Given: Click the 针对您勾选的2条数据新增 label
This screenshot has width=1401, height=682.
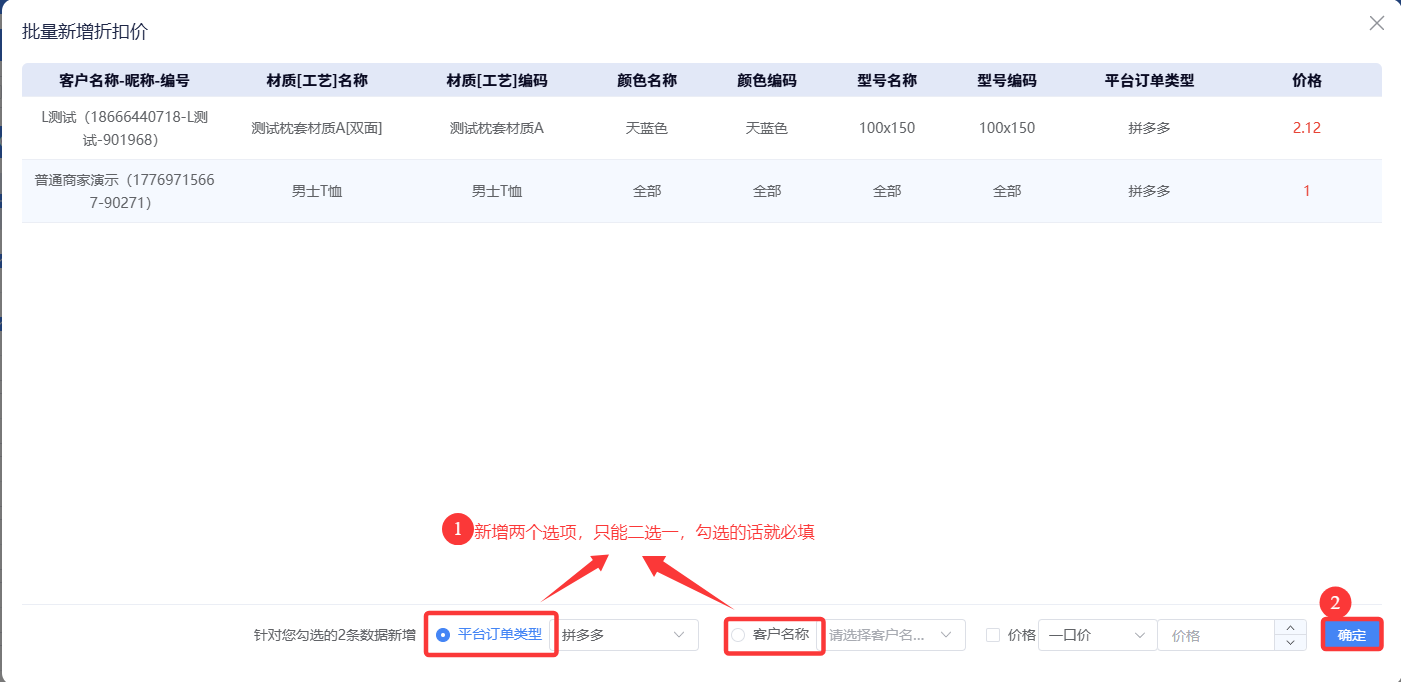Looking at the screenshot, I should pos(335,635).
